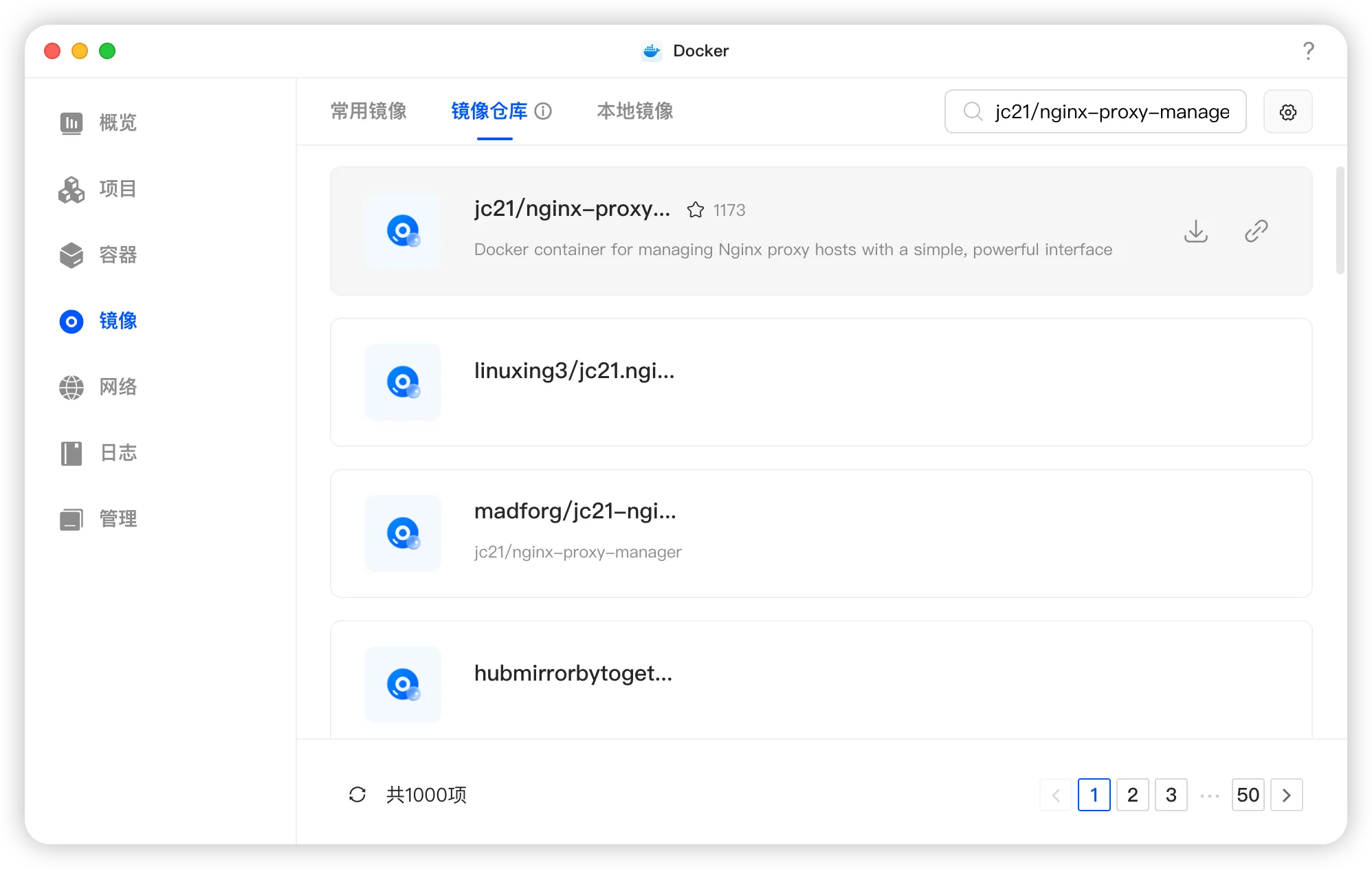Switch to the 本地镜像 tab
Image resolution: width=1372 pixels, height=869 pixels.
tap(635, 111)
